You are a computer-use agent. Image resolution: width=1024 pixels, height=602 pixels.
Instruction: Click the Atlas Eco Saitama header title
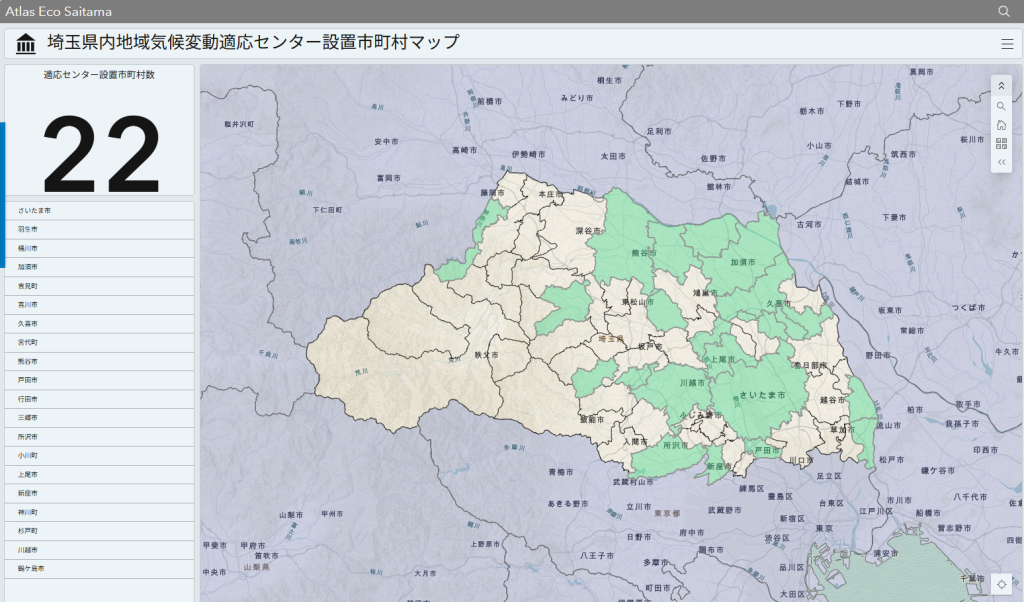point(59,11)
